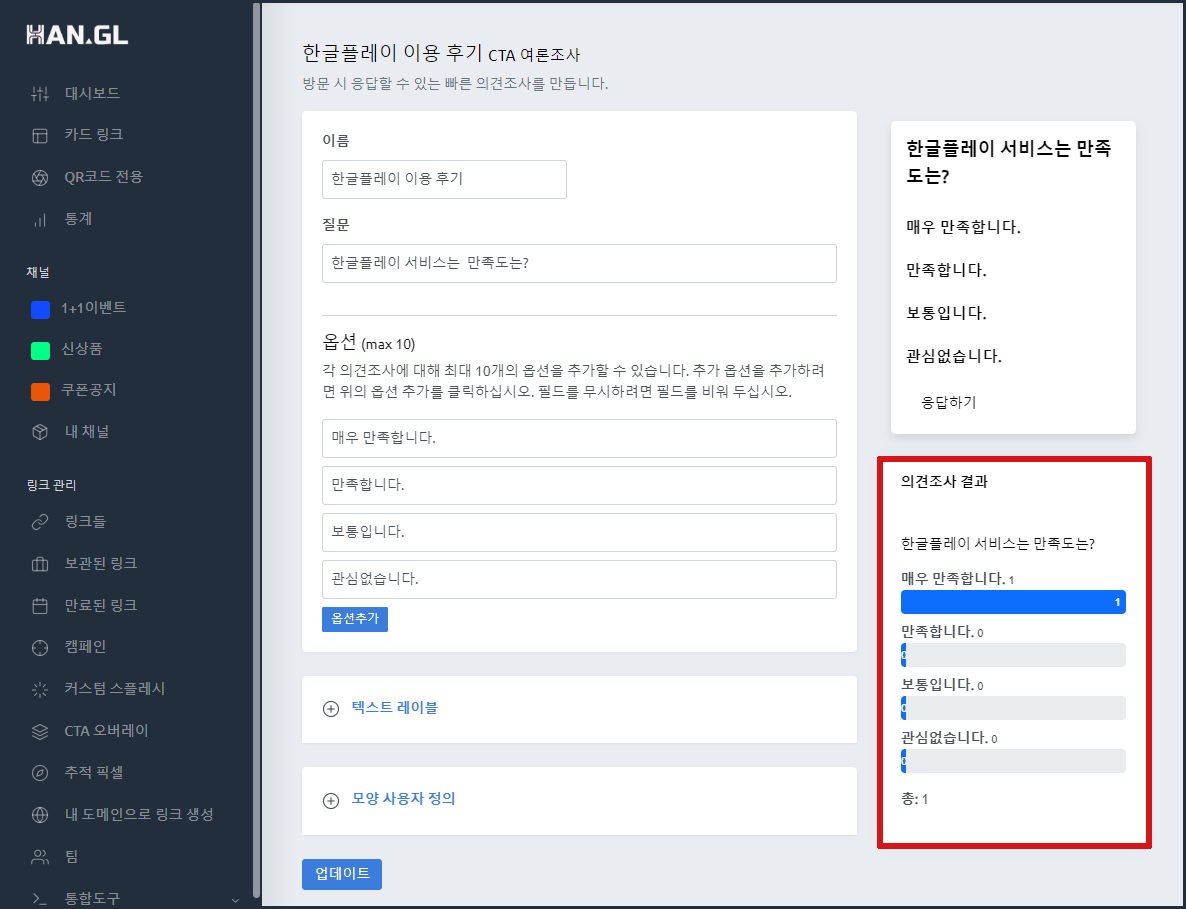
Task: Click the plus icon beside 텍스트 레이블
Action: point(331,709)
